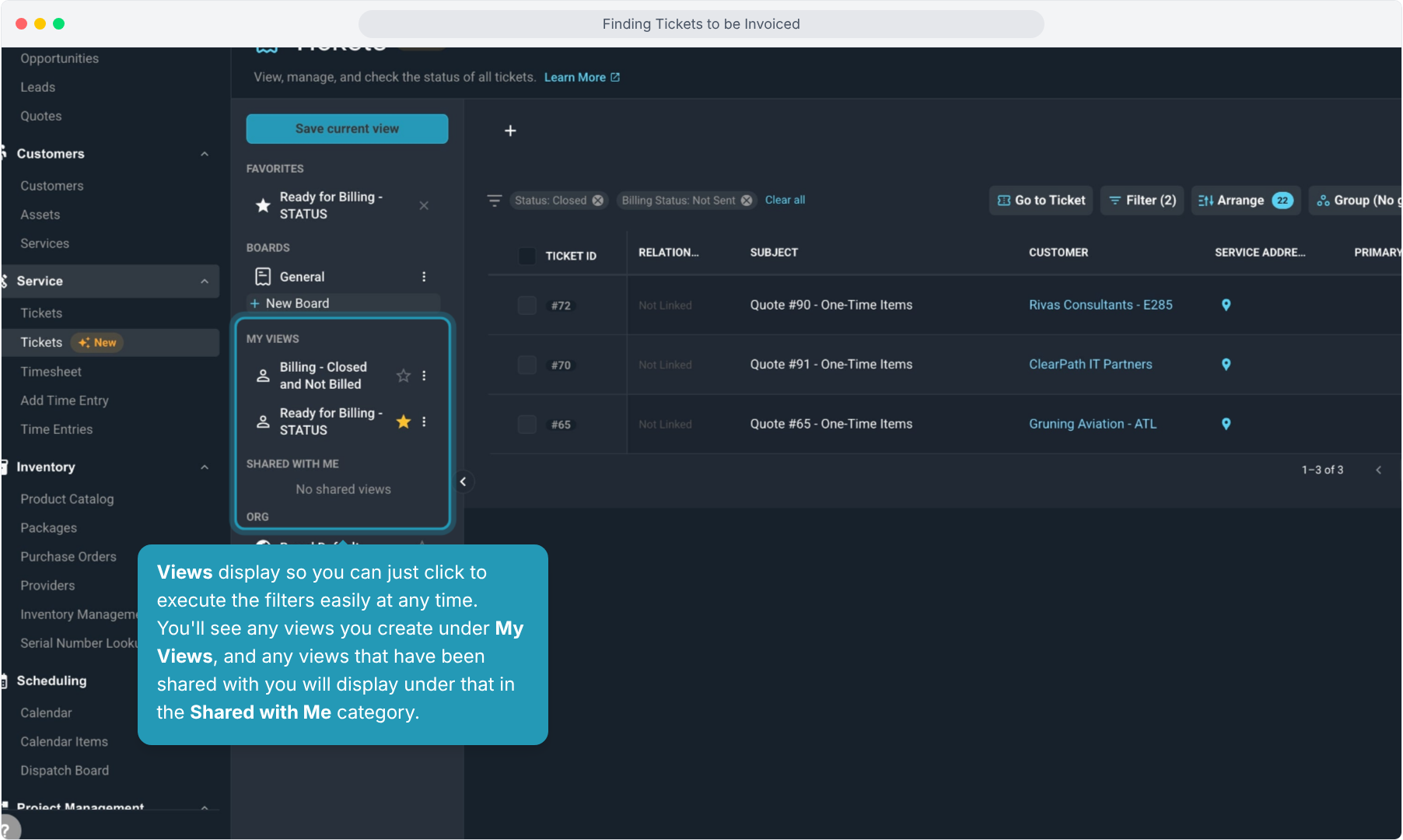1403x840 pixels.
Task: Click the Gruning Aviation - ATL customer link
Action: [1093, 424]
